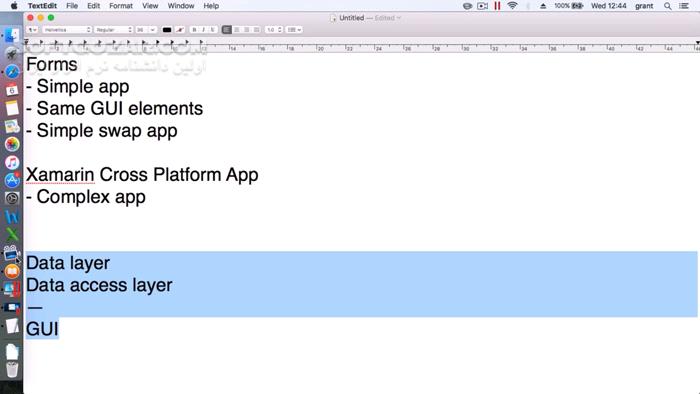
Task: Open the Helvetica font family dropdown
Action: pyautogui.click(x=67, y=30)
